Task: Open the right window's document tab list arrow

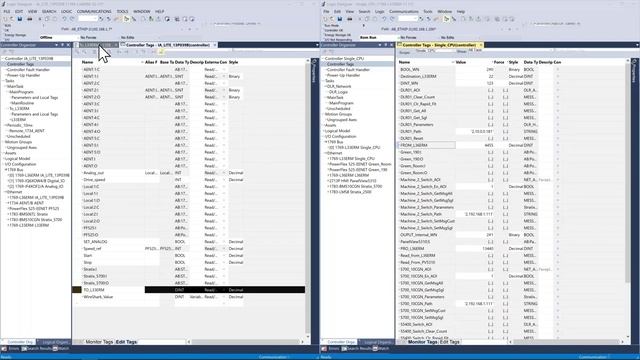Action: tap(637, 45)
